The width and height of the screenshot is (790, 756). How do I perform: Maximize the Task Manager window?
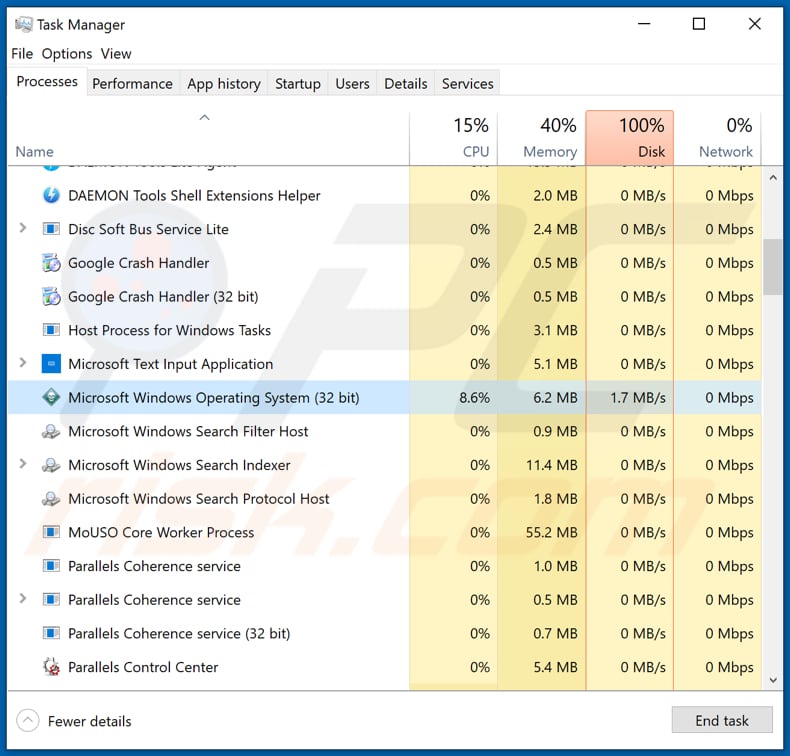pos(699,24)
